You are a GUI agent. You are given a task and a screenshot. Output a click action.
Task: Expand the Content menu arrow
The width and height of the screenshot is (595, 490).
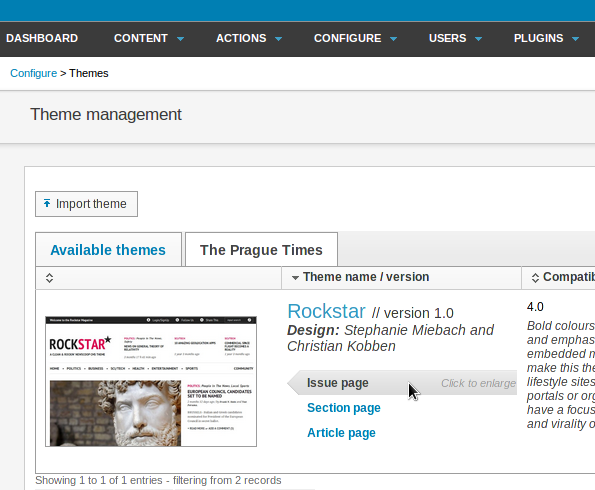click(181, 39)
